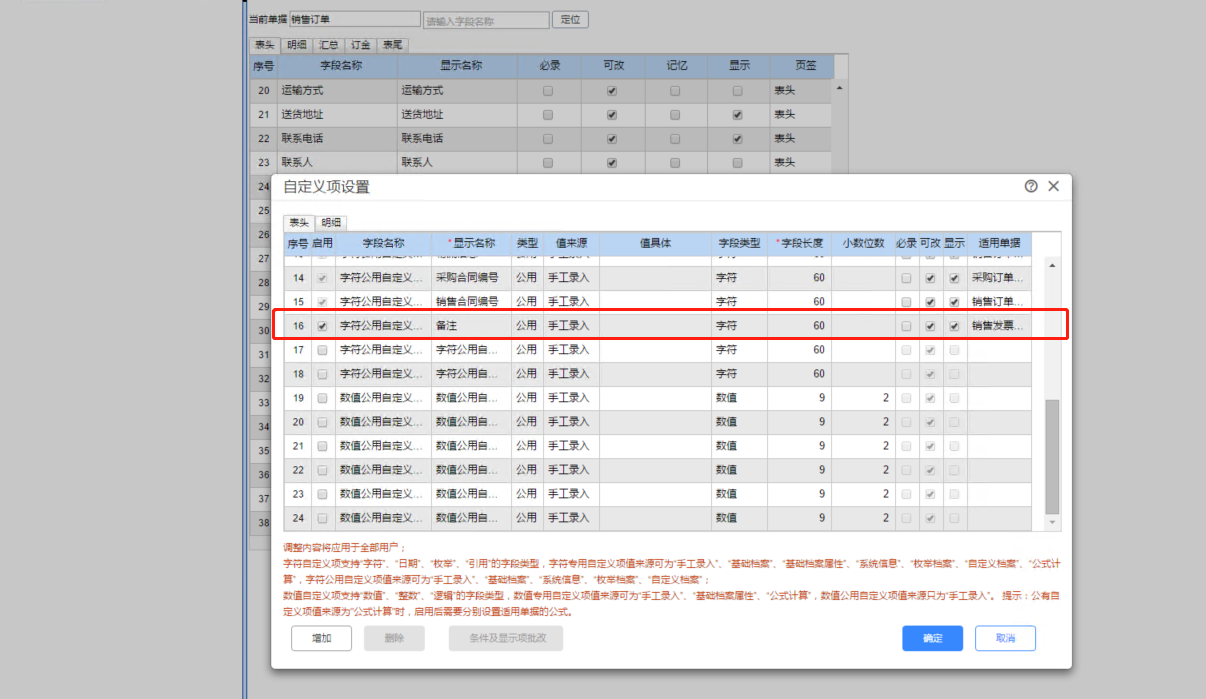
Task: Enable 启用 checkbox for dialog row 23
Action: point(322,494)
